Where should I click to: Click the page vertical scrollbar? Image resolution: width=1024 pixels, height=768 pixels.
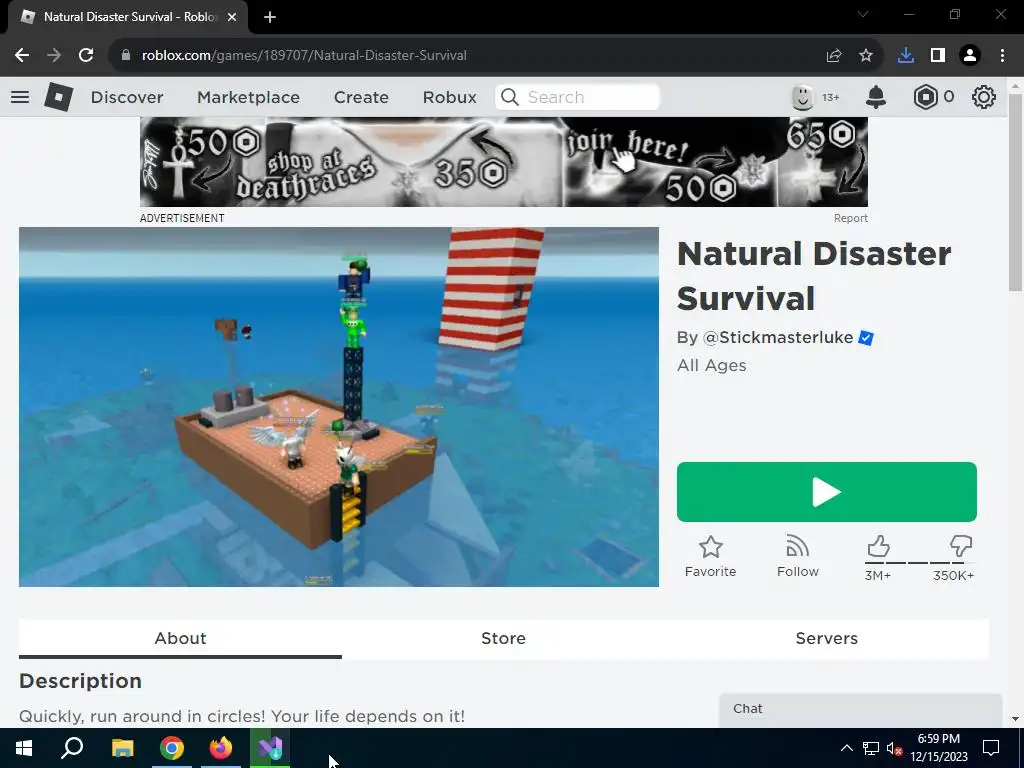[x=1015, y=193]
